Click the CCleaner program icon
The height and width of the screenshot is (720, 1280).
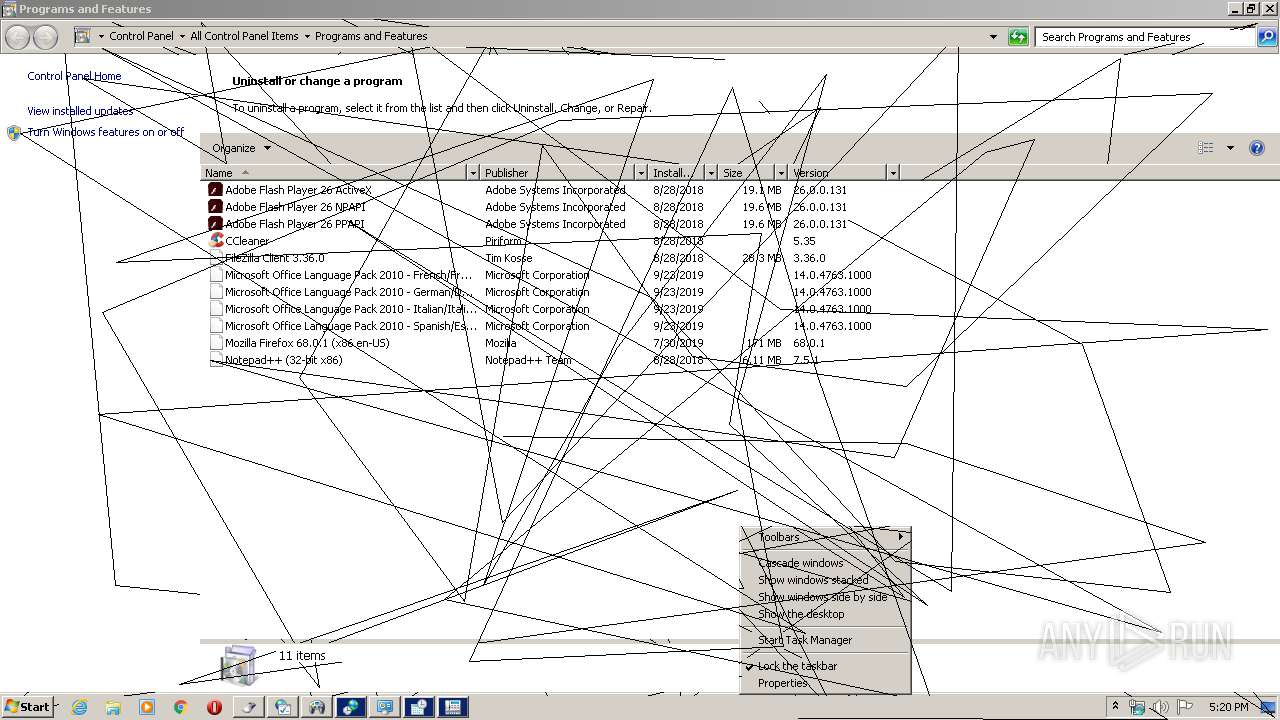click(215, 241)
